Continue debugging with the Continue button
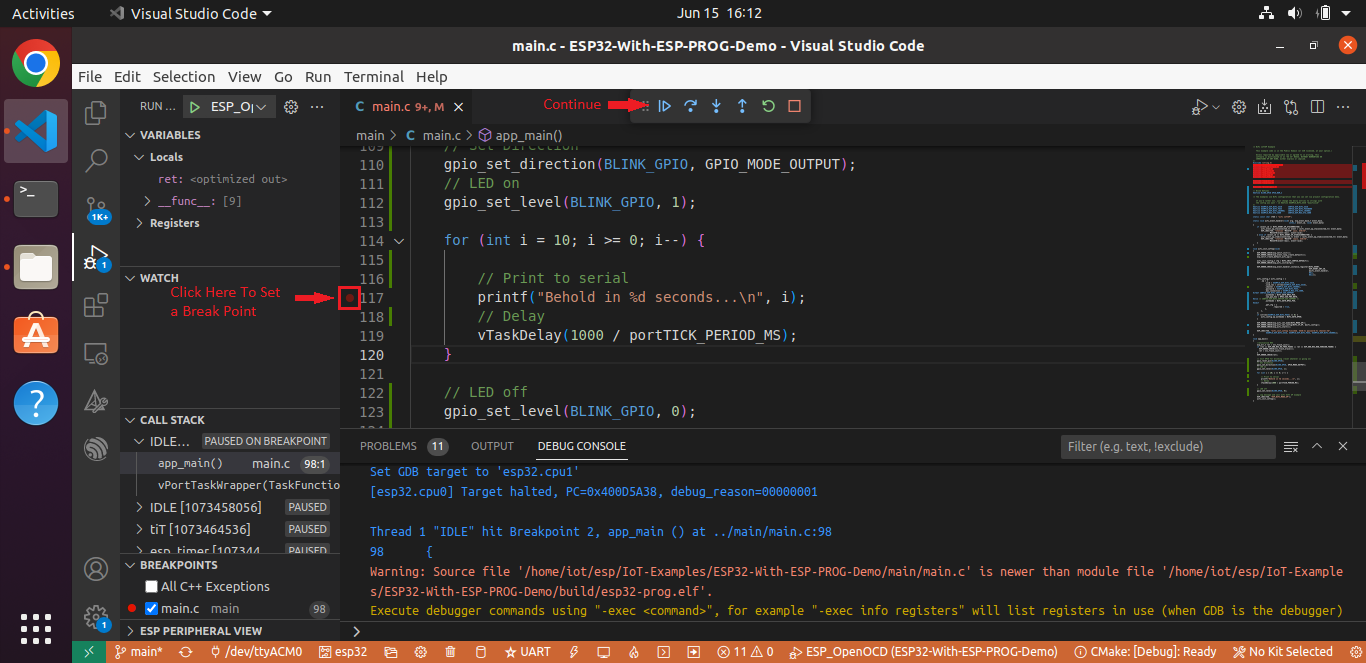Image resolution: width=1366 pixels, height=663 pixels. click(665, 106)
